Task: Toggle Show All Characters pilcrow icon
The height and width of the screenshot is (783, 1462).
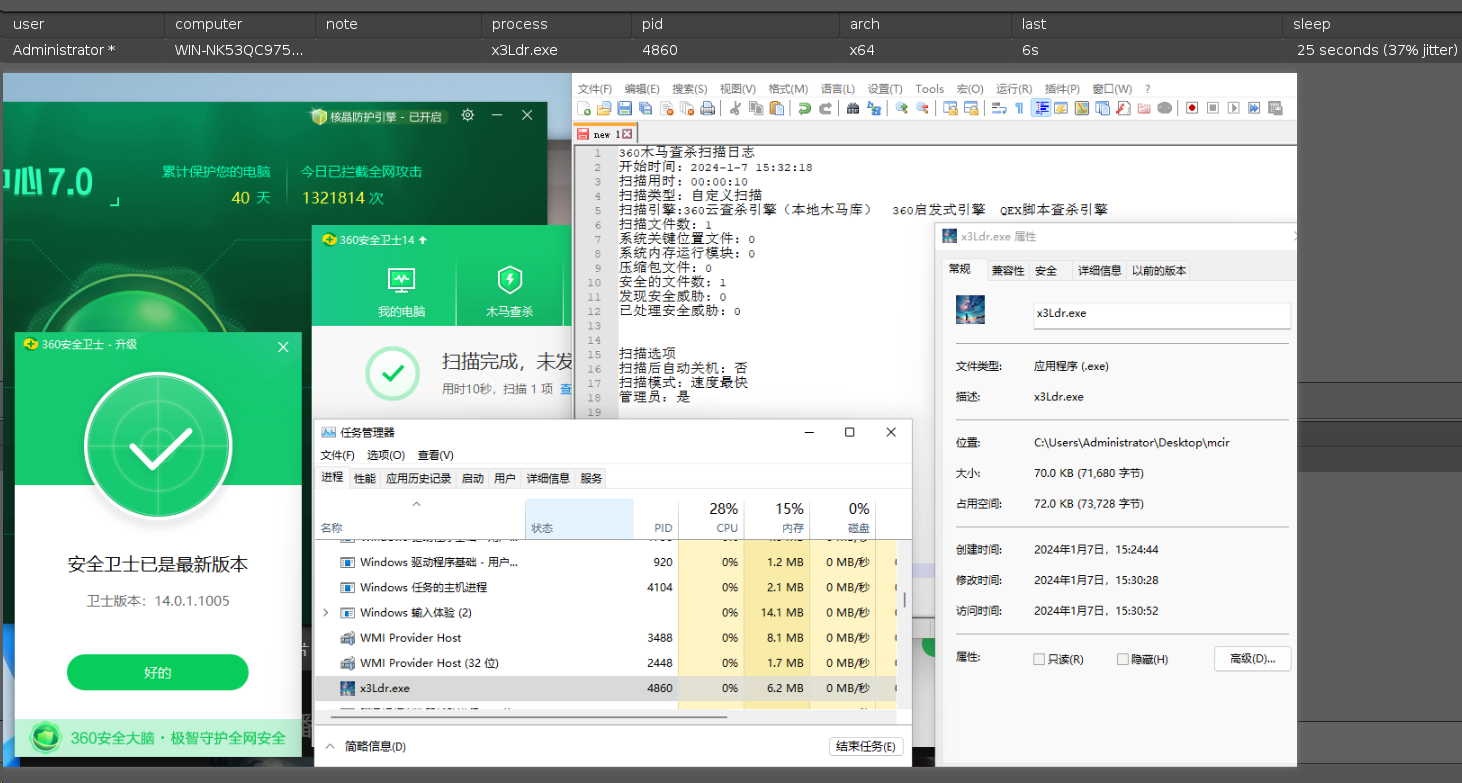Action: (1019, 108)
